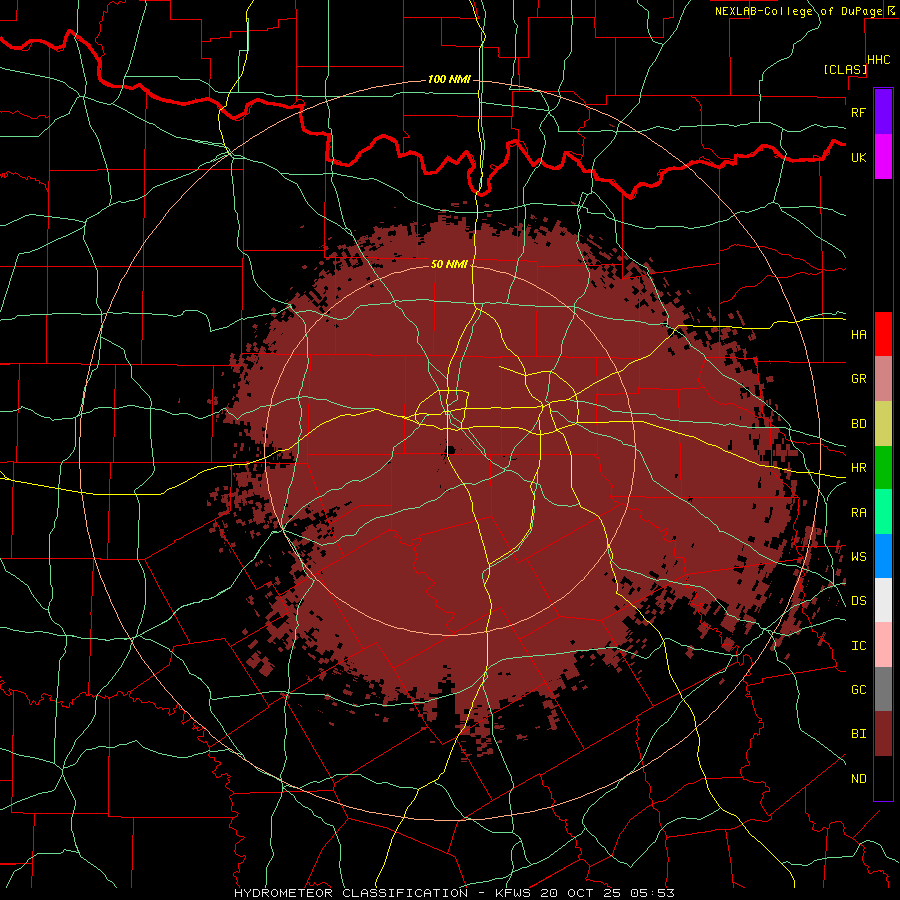The width and height of the screenshot is (900, 900).
Task: Select the GR pink legend swatch
Action: 883,379
